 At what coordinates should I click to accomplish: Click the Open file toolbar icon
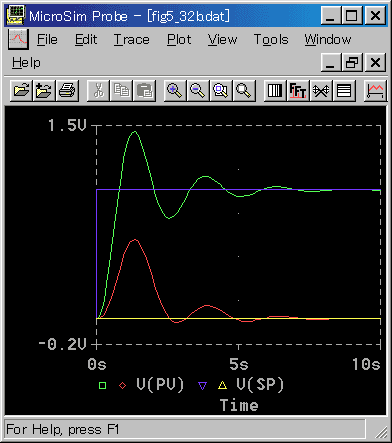pyautogui.click(x=21, y=90)
